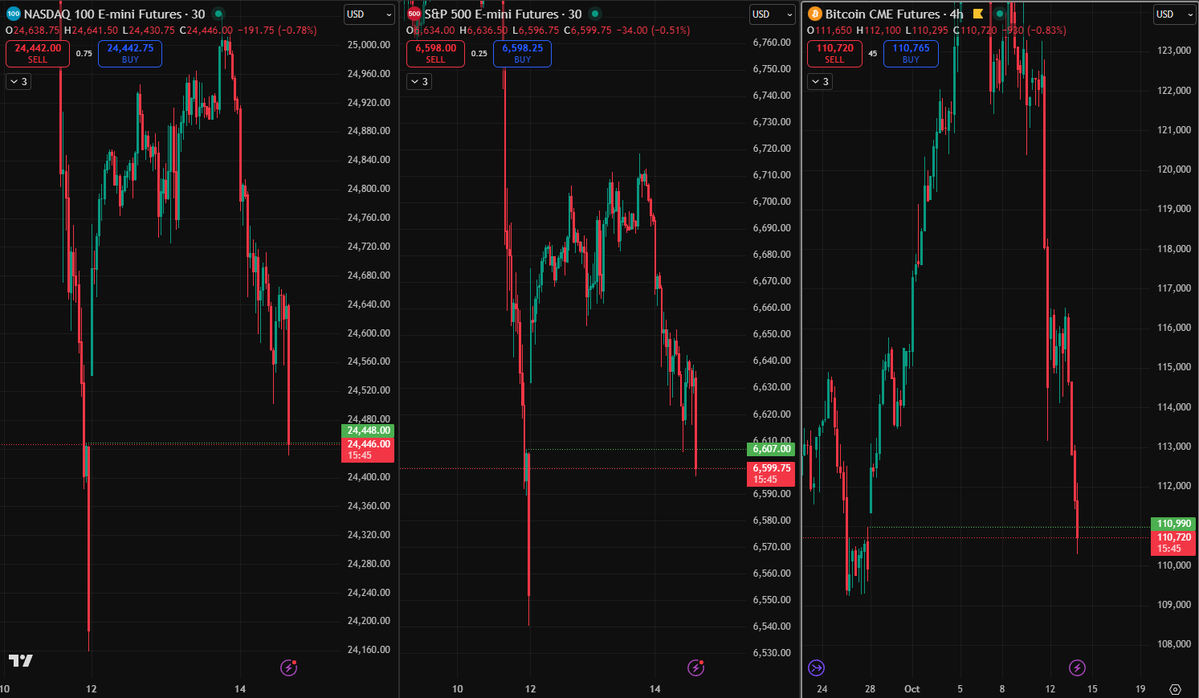Click green 110,990 price label on Bitcoin scale
Image resolution: width=1199 pixels, height=698 pixels.
tap(1174, 524)
